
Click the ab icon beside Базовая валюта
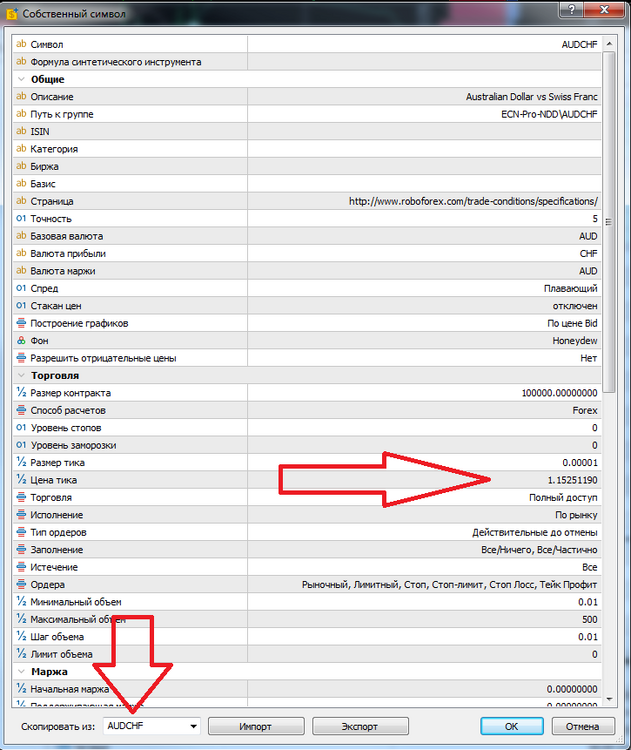click(21, 236)
